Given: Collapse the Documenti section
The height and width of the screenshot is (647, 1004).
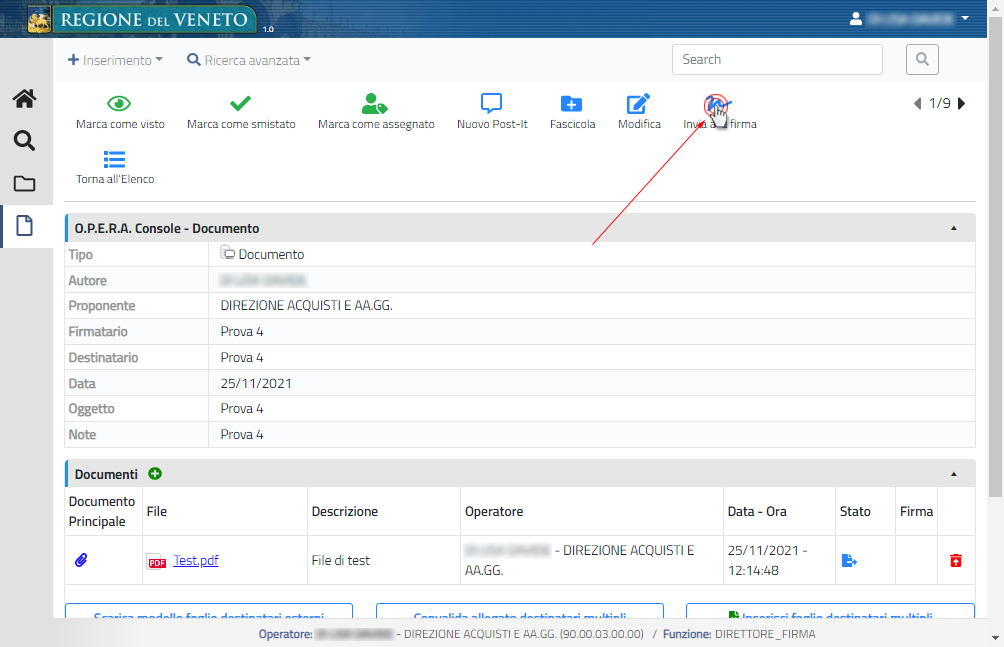Looking at the screenshot, I should coord(953,474).
